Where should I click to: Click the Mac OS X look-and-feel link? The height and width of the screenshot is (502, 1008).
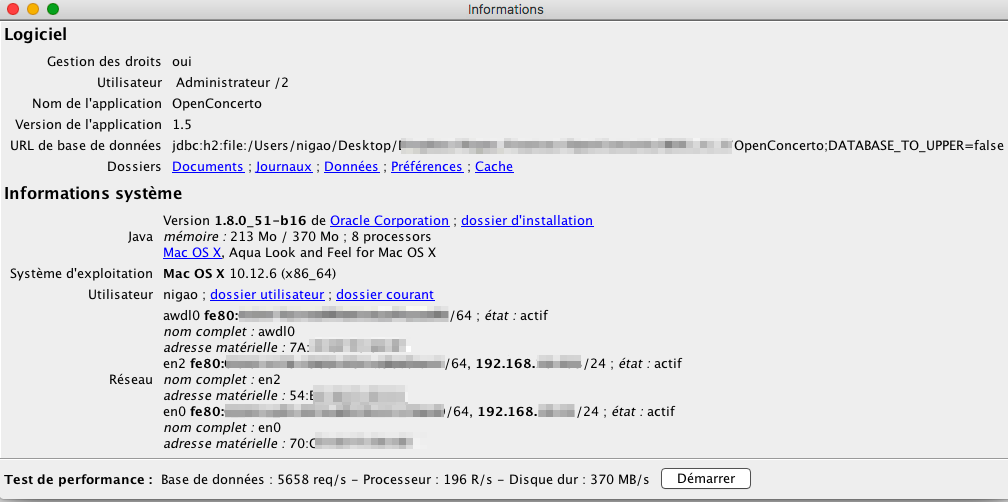tap(192, 253)
